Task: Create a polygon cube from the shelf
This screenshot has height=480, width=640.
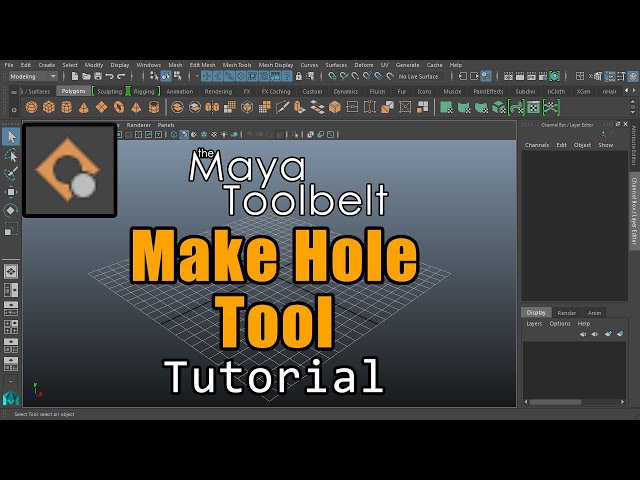Action: click(x=49, y=107)
